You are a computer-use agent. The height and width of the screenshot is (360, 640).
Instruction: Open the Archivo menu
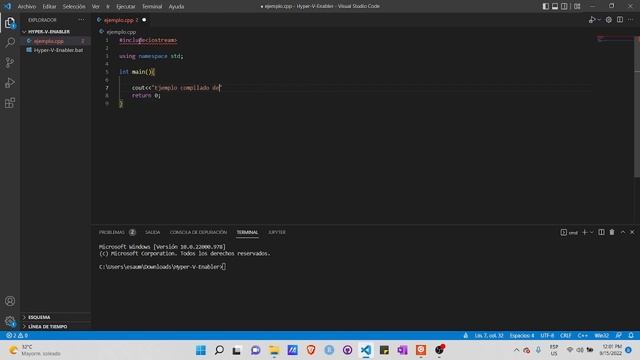[x=27, y=6]
